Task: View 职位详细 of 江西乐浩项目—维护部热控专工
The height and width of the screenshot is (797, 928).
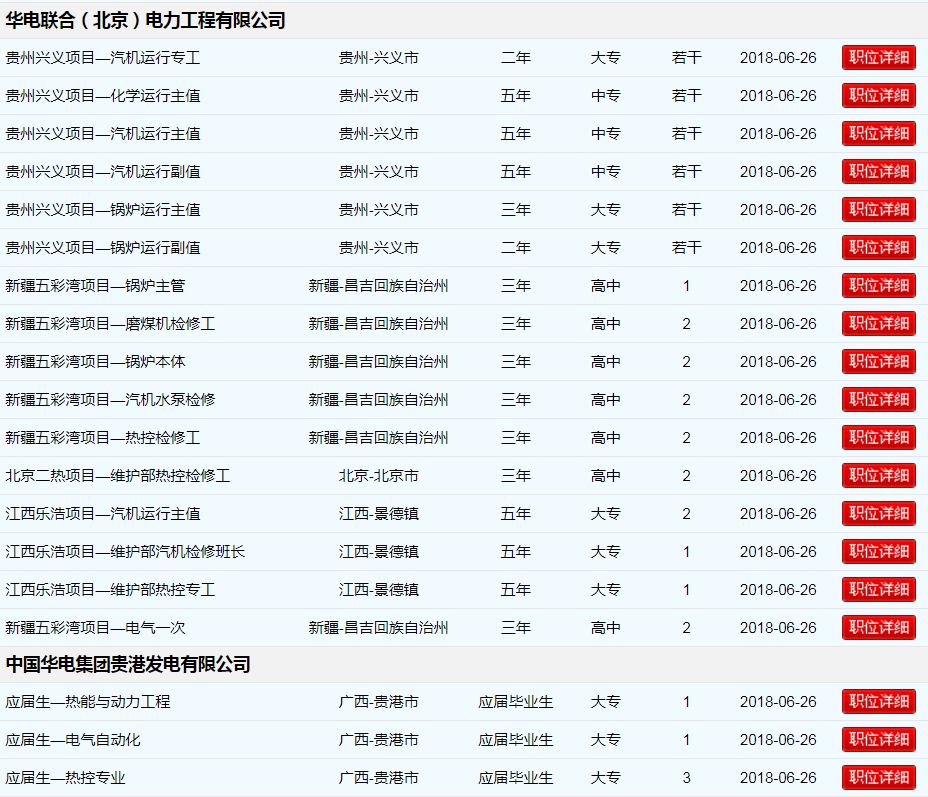Action: tap(879, 589)
